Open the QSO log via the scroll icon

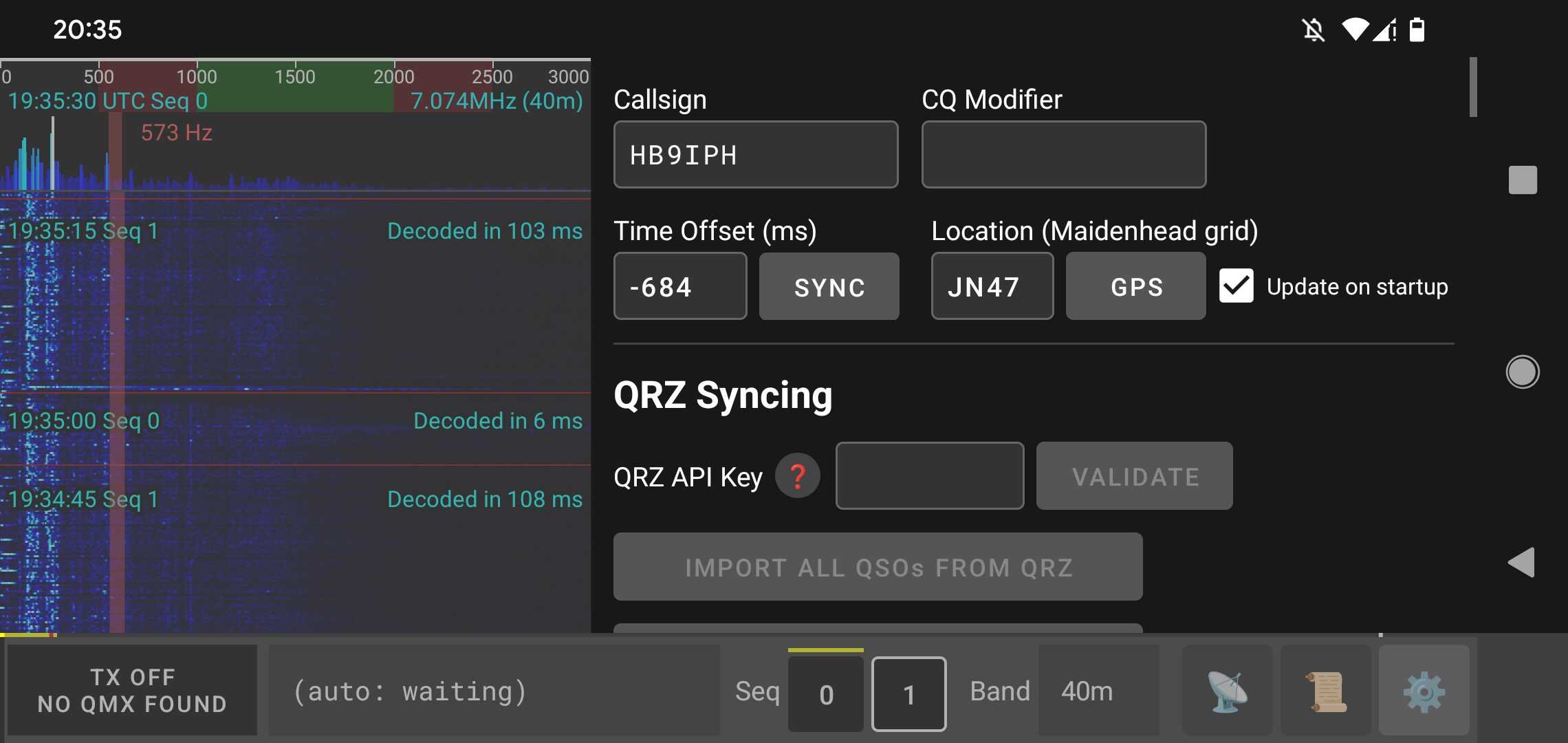pos(1325,691)
